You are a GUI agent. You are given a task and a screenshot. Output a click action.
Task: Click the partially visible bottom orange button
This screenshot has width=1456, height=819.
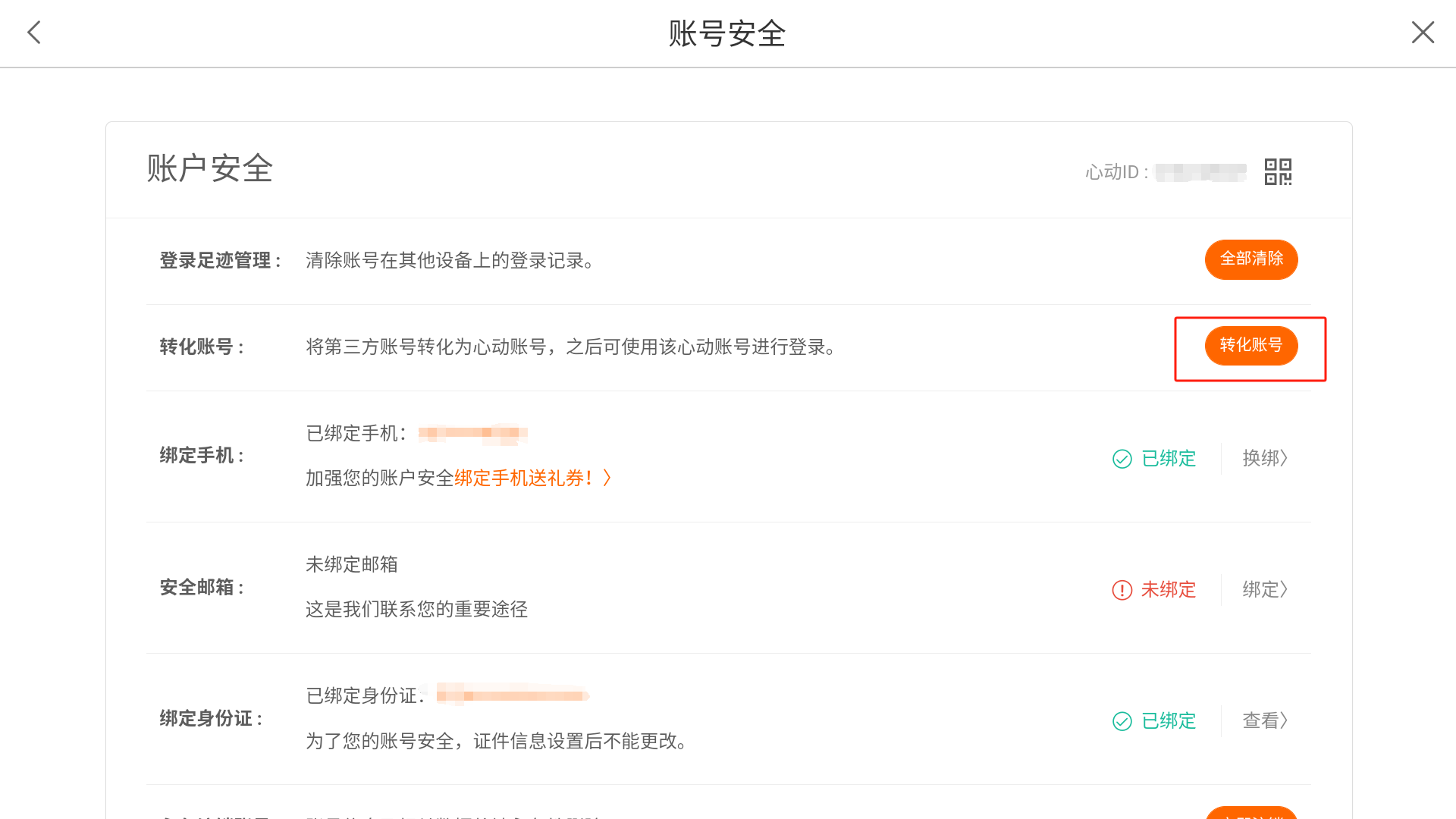coord(1251,813)
